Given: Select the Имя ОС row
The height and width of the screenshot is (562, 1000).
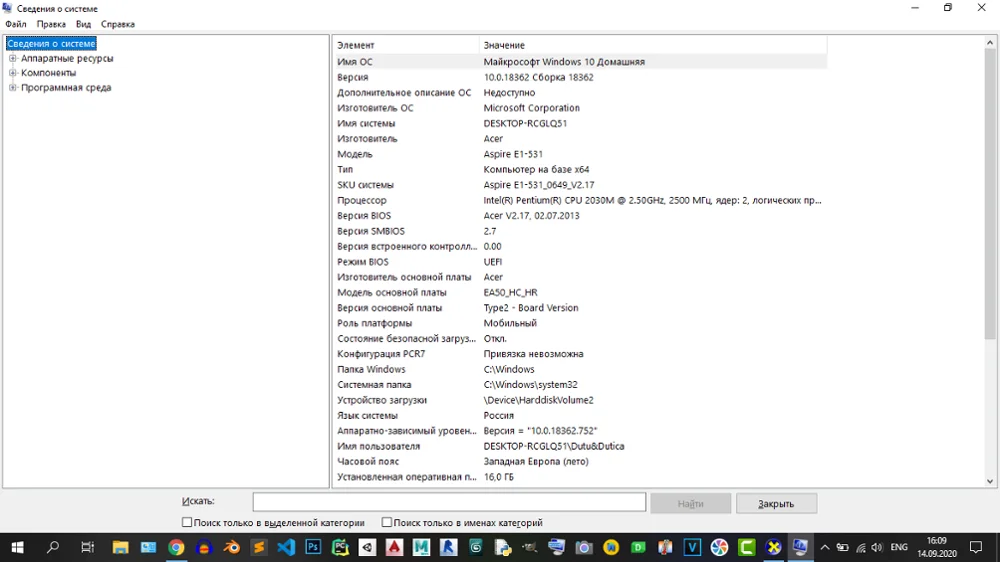Looking at the screenshot, I should (580, 62).
